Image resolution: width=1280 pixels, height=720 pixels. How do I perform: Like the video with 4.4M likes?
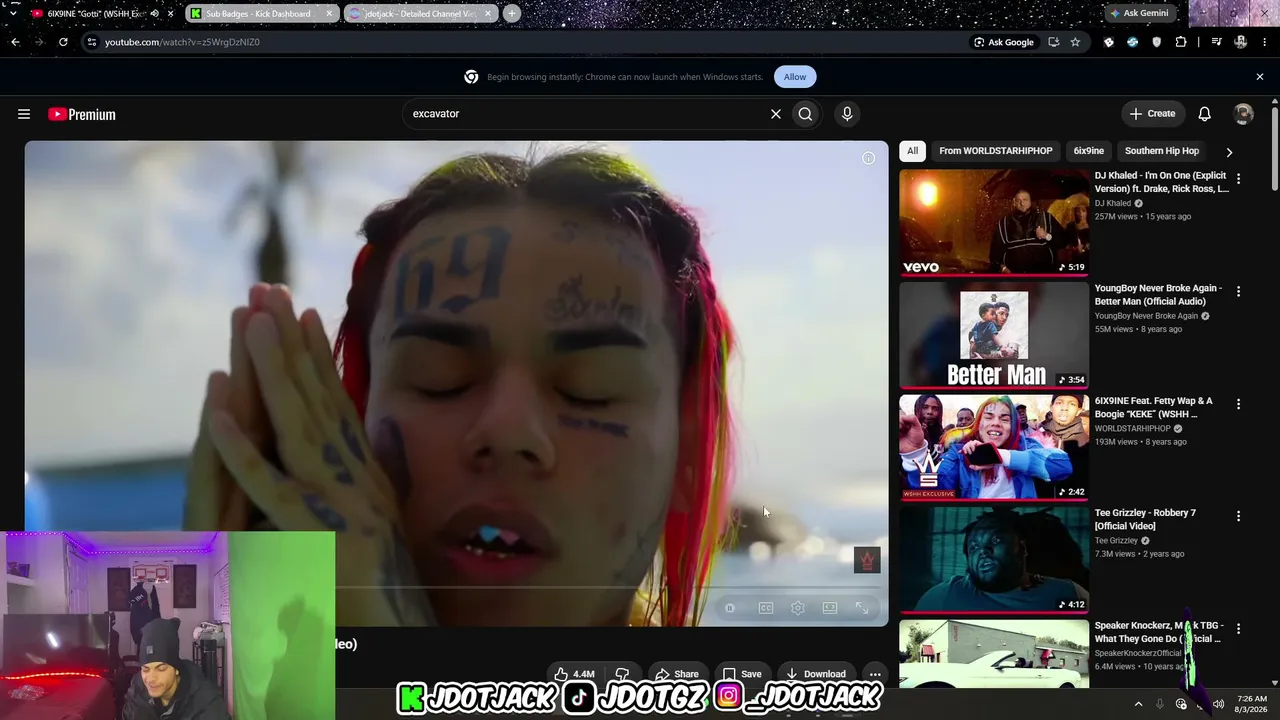click(574, 674)
